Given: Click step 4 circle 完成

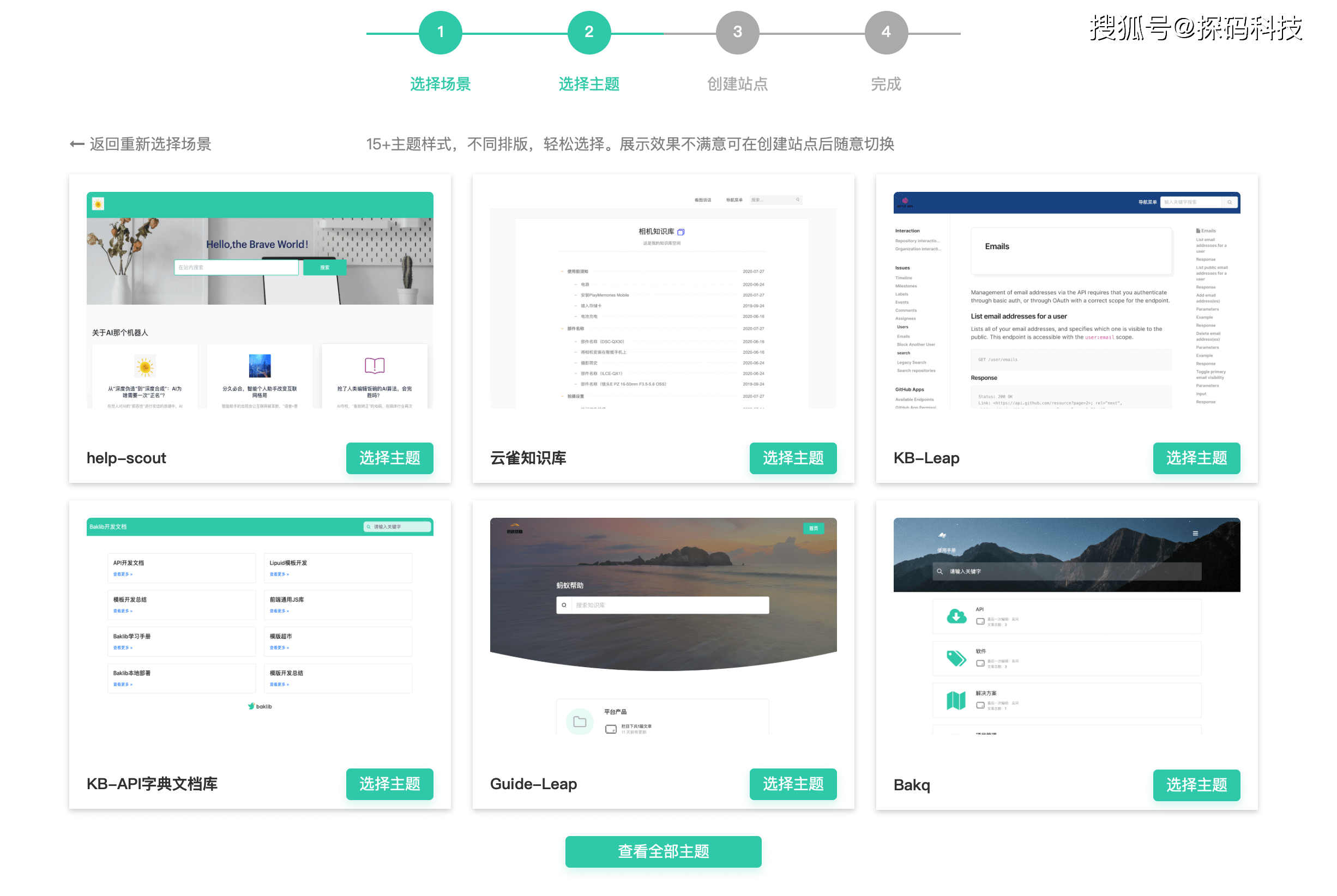Looking at the screenshot, I should coord(886,32).
